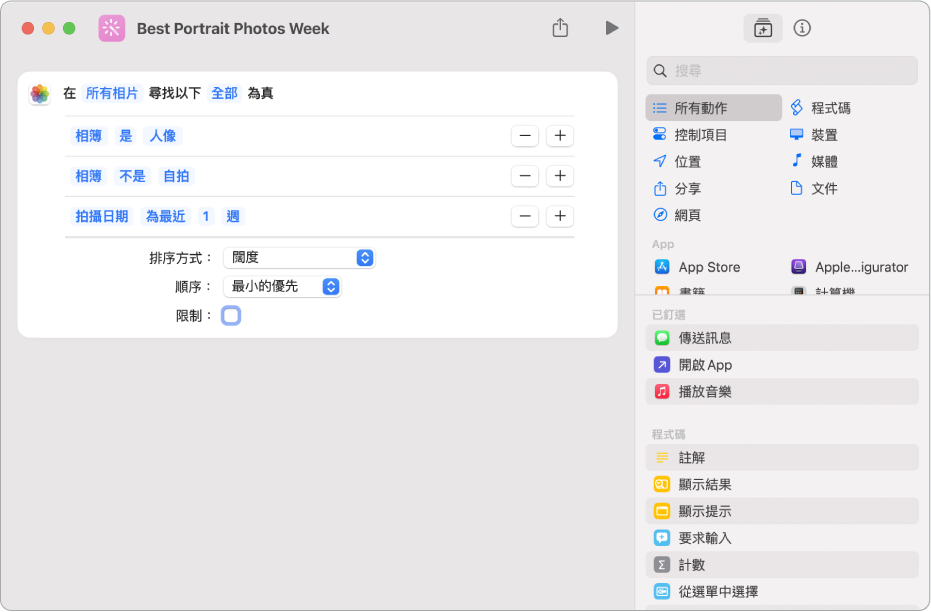Open the 順序 dropdown showing 最小的優先
This screenshot has width=931, height=612.
click(282, 287)
